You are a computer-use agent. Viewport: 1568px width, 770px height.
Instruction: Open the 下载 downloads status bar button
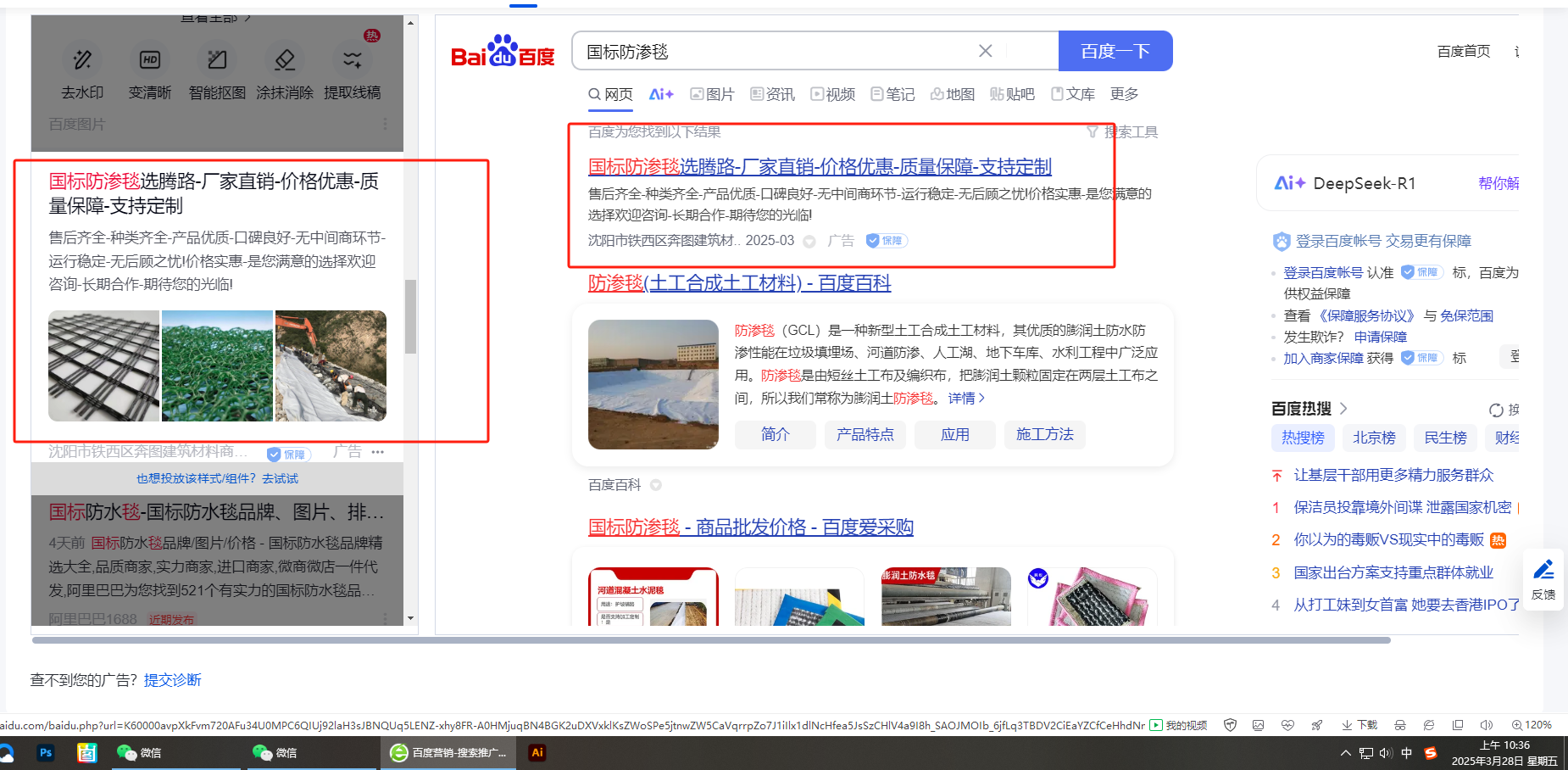pos(1359,725)
